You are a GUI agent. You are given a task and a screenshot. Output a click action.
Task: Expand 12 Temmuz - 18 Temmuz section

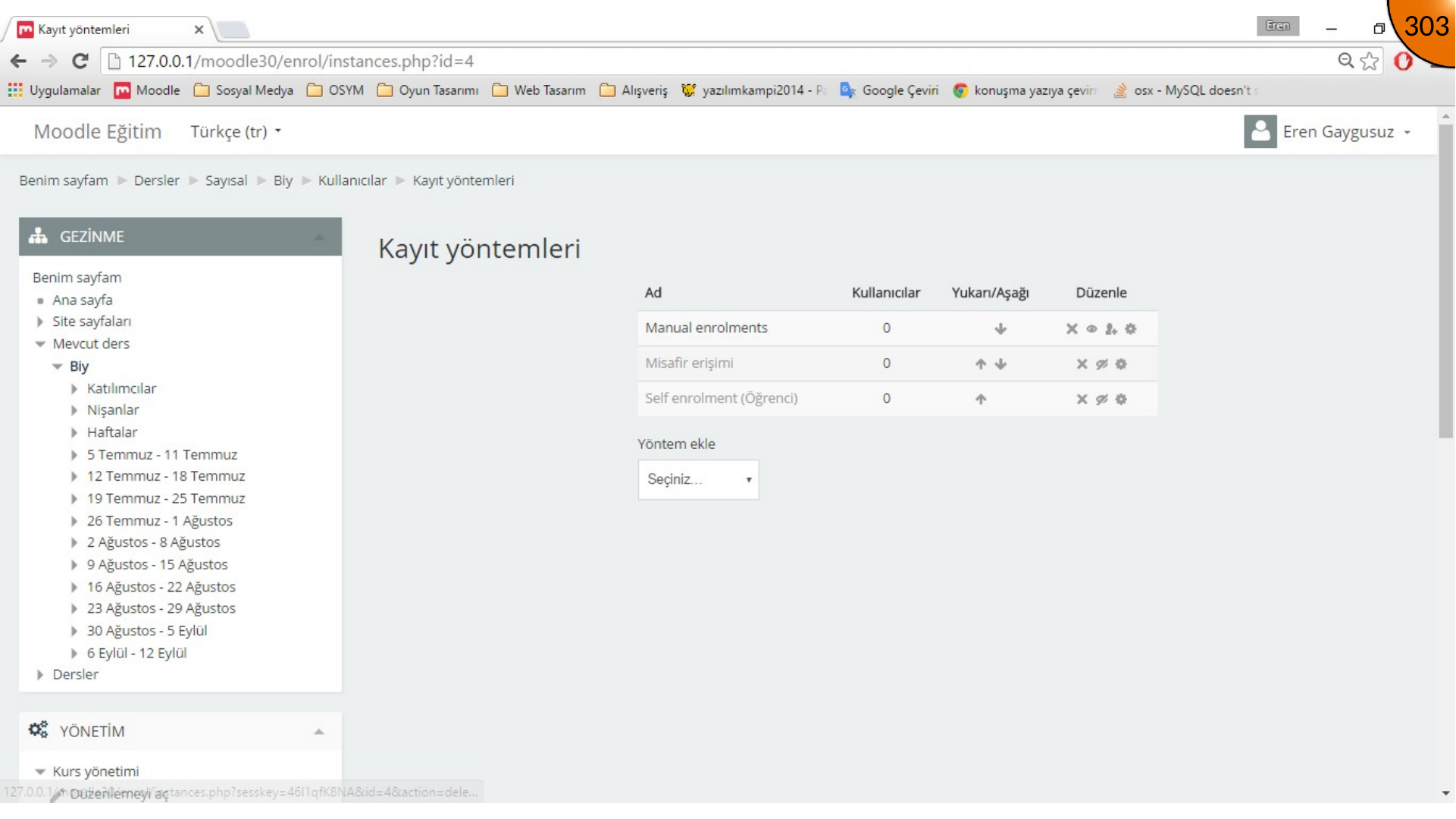click(x=74, y=476)
